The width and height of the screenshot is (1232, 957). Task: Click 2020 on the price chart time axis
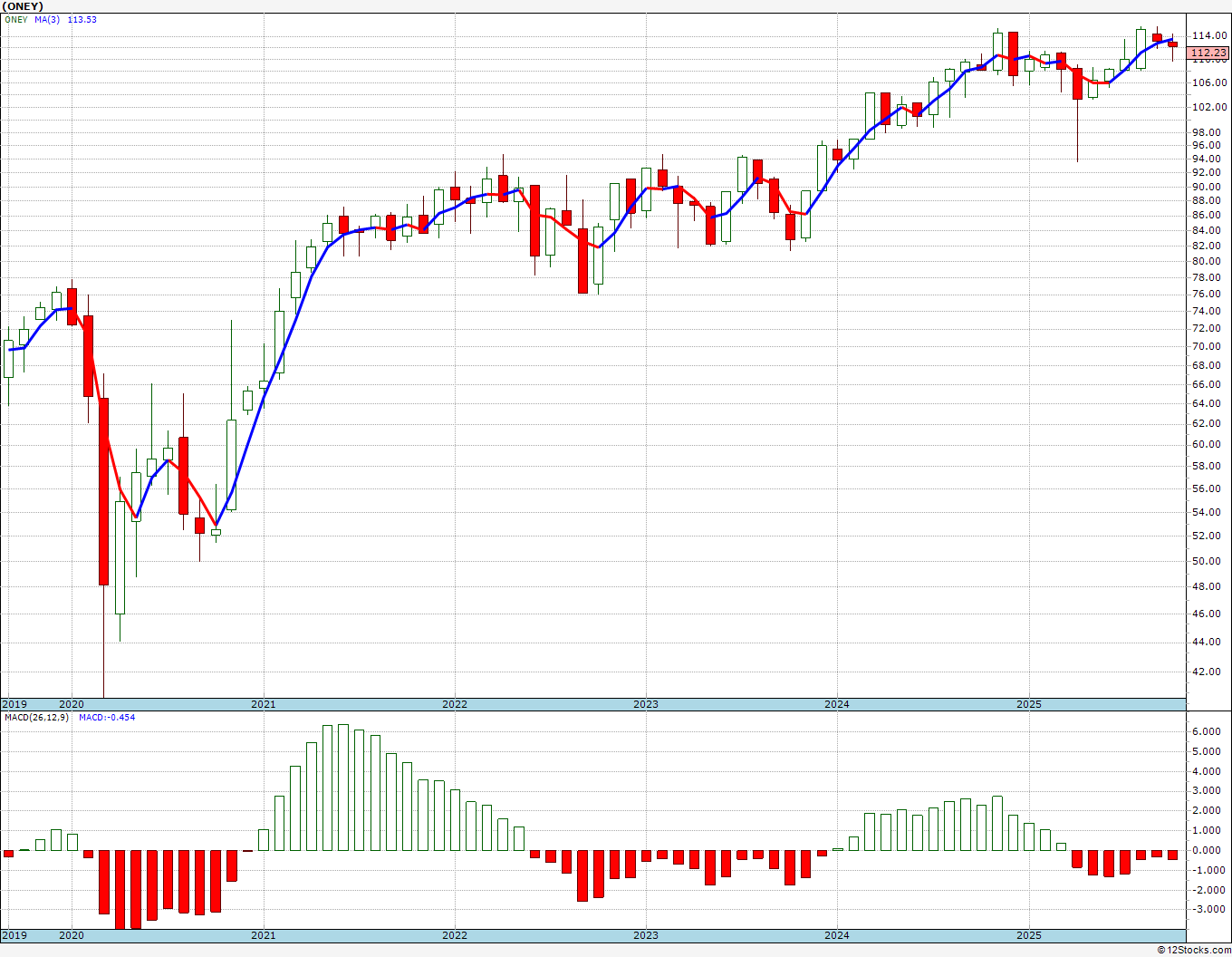72,704
